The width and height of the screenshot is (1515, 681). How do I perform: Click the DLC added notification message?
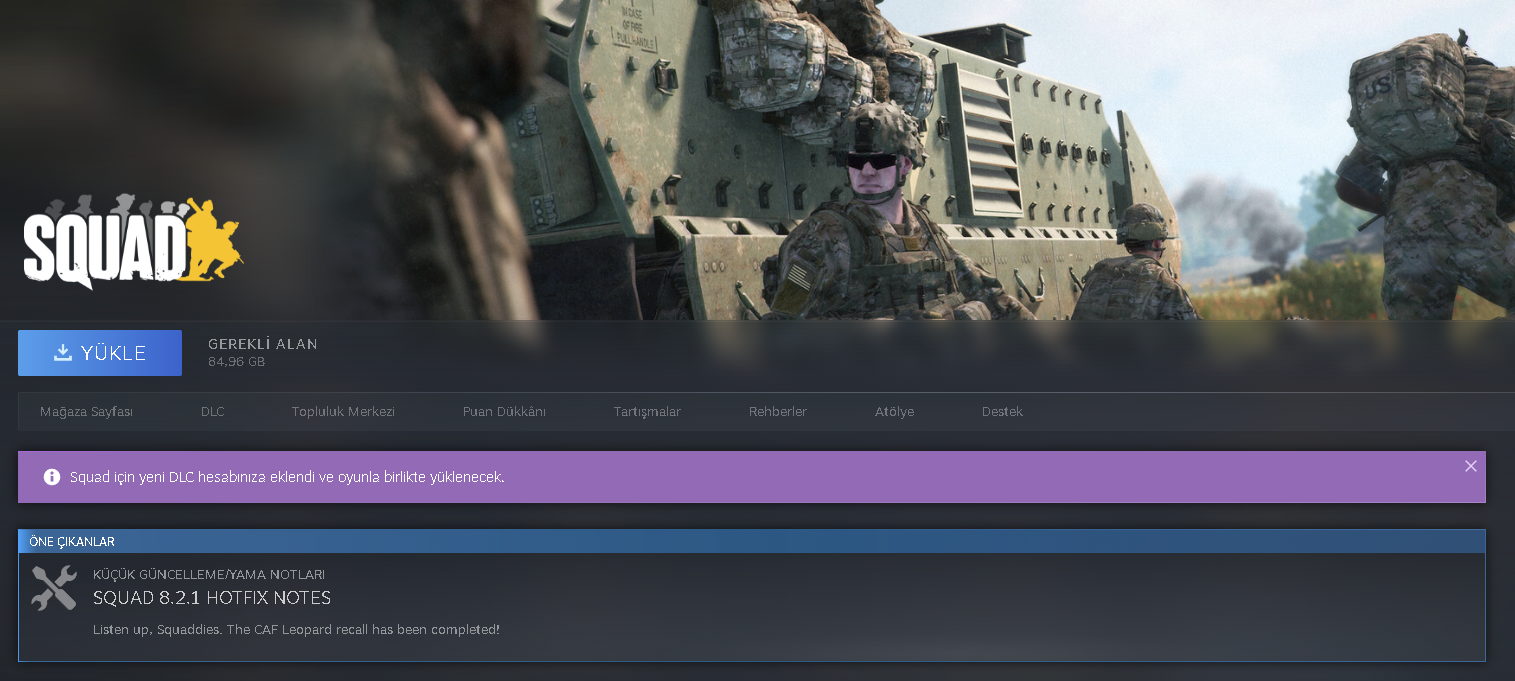[x=287, y=477]
